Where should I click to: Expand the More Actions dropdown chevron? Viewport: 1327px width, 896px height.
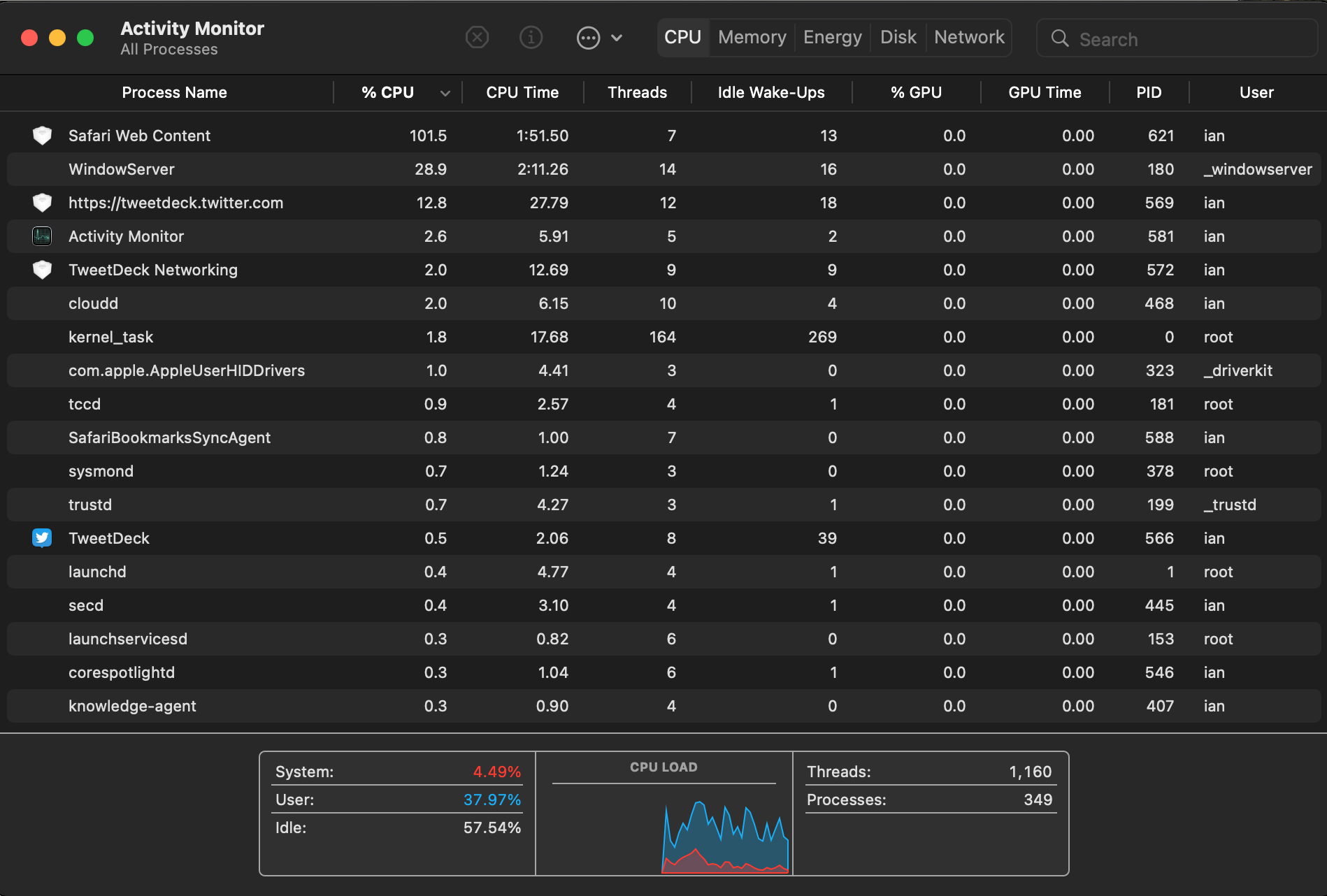(617, 38)
